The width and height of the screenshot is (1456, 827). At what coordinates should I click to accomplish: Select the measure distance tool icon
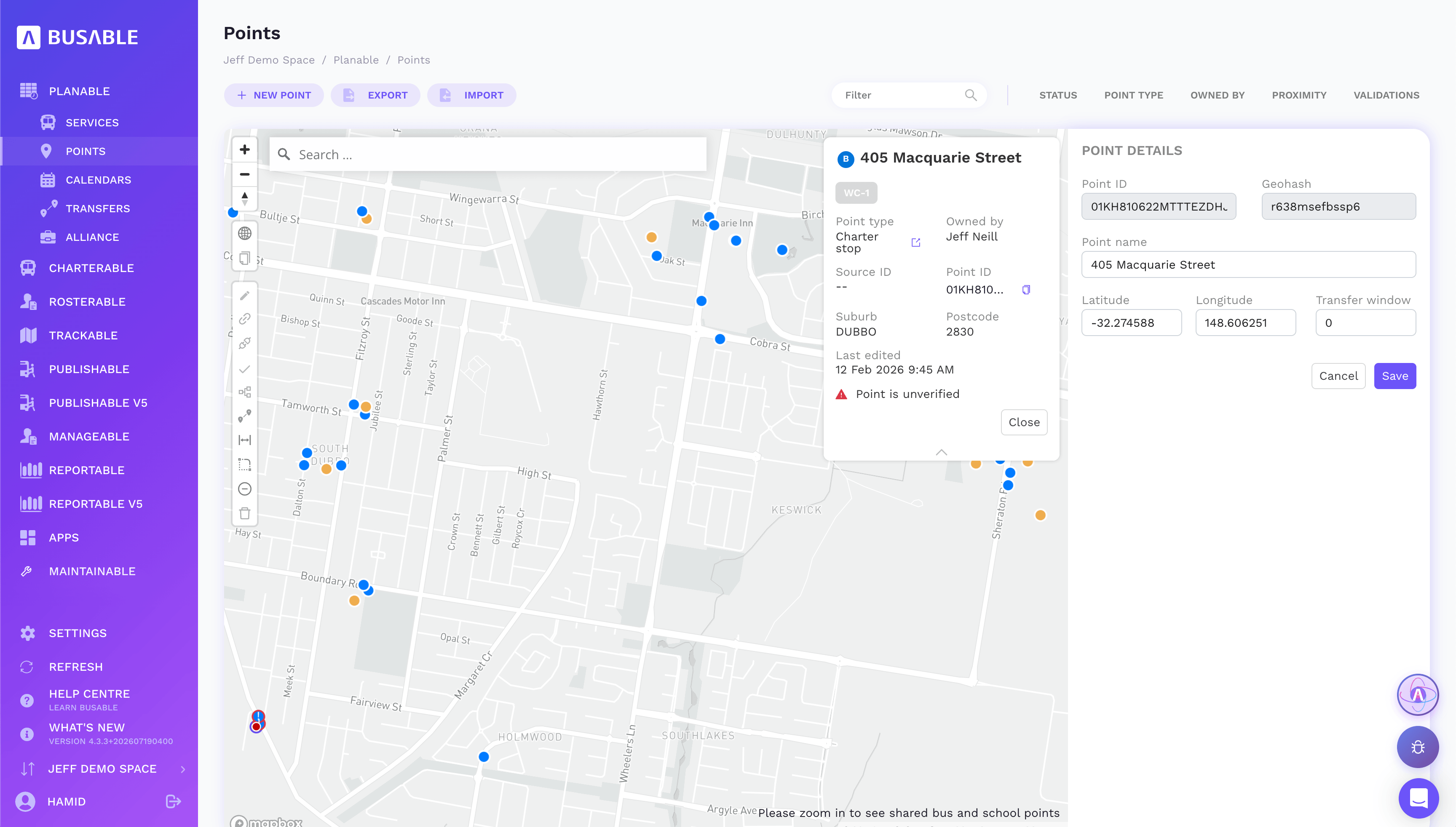[244, 440]
